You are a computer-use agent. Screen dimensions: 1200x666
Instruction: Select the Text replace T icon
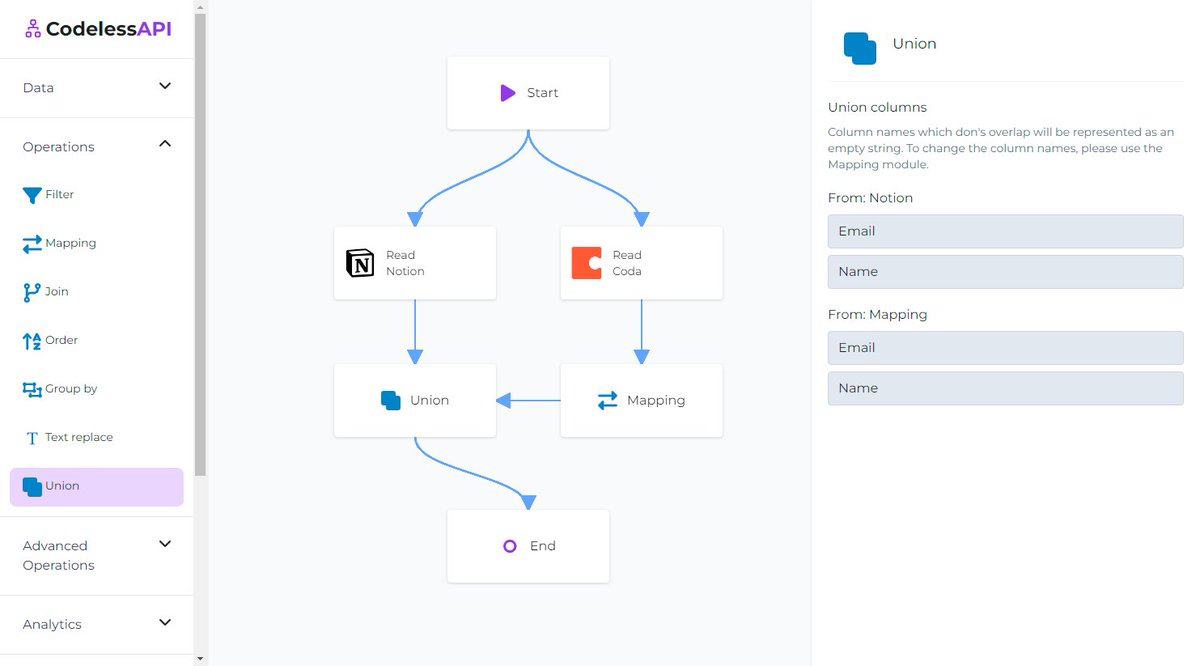(32, 438)
